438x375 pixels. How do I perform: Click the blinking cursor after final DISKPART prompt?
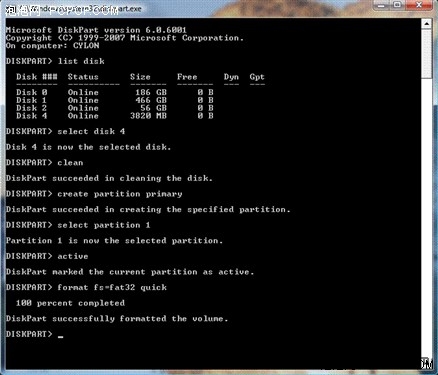60,337
